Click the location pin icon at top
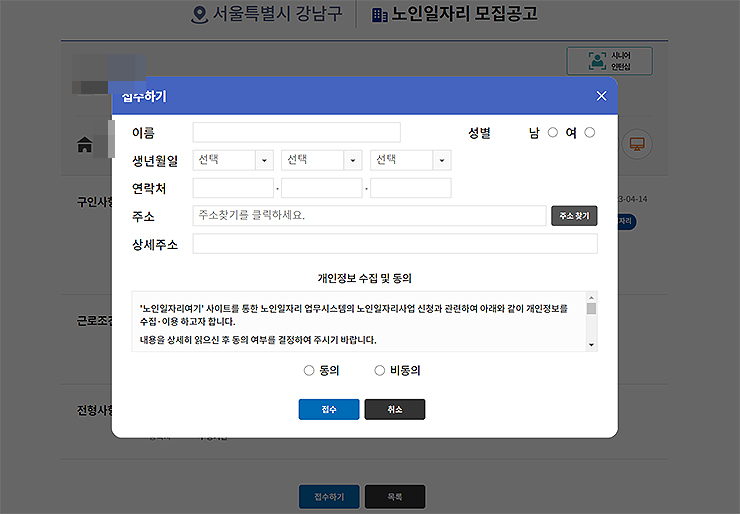Viewport: 740px width, 514px height. click(199, 15)
